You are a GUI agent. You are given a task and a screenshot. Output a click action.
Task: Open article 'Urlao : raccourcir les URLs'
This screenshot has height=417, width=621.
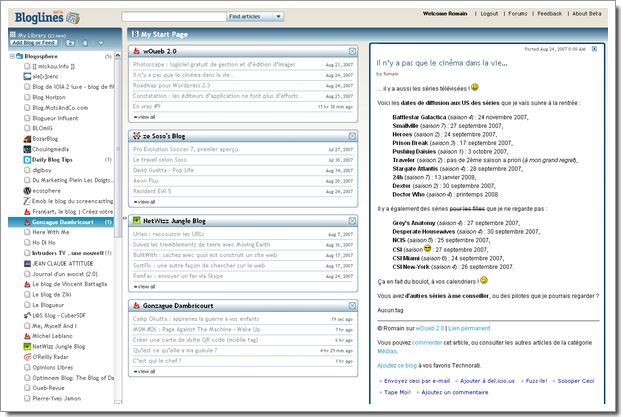tap(169, 234)
